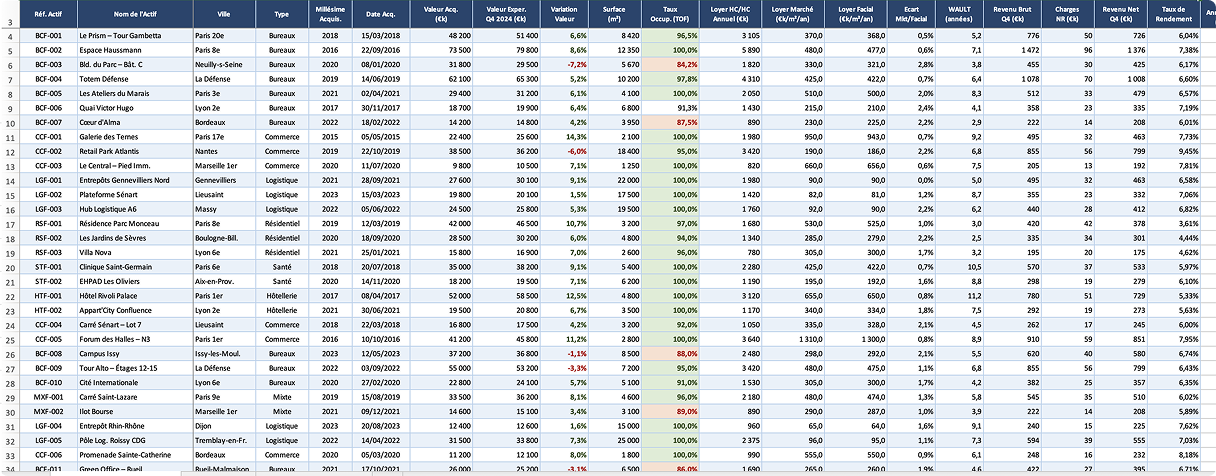The height and width of the screenshot is (476, 1216).
Task: Select the 'Loyer Marché' header cell
Action: (793, 14)
